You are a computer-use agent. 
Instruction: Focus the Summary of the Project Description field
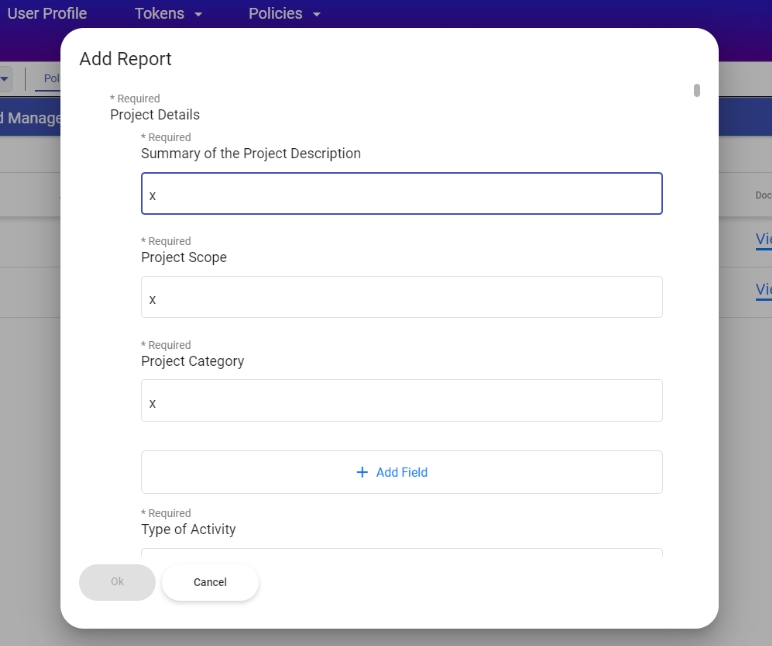point(401,194)
